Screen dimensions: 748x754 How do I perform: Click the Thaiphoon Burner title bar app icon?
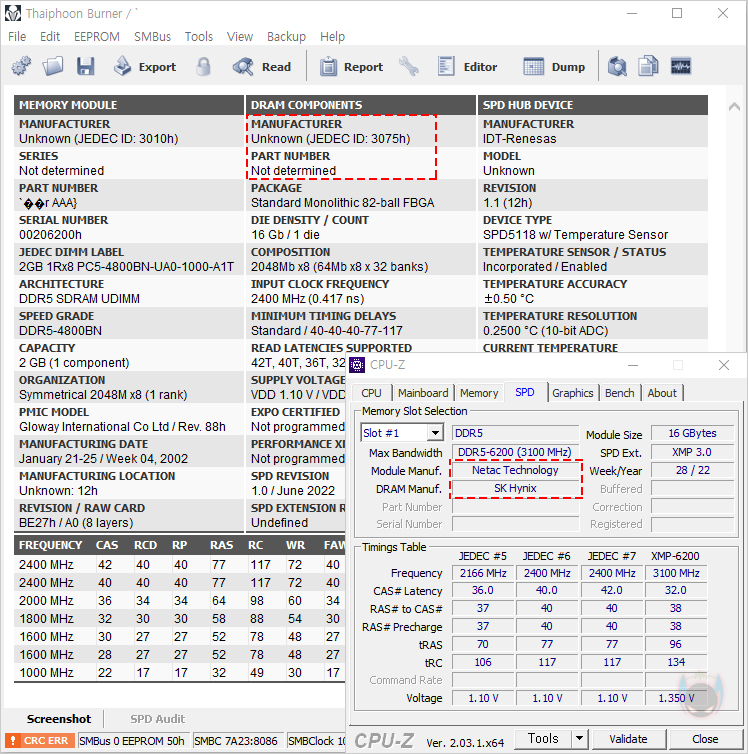13,13
